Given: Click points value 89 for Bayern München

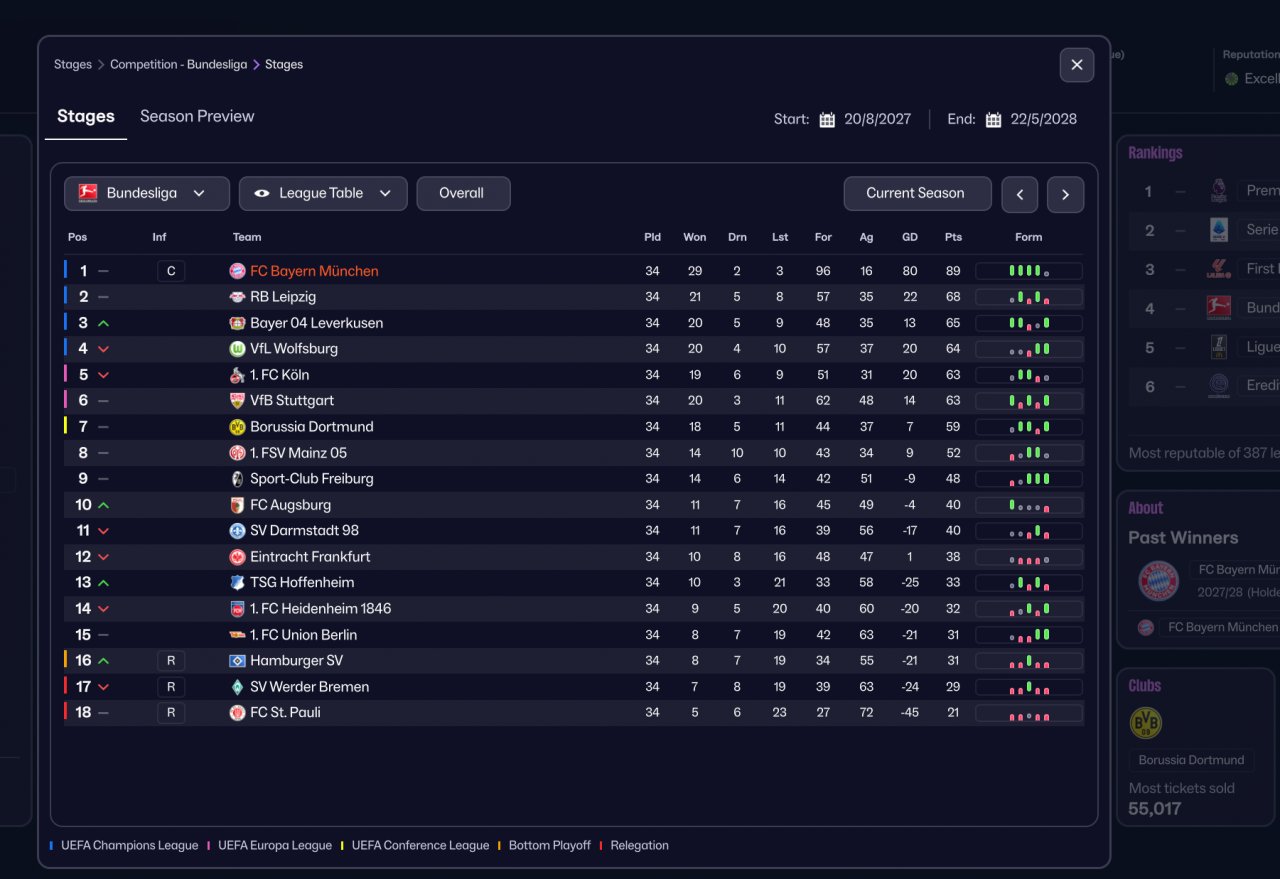Looking at the screenshot, I should pyautogui.click(x=953, y=271).
